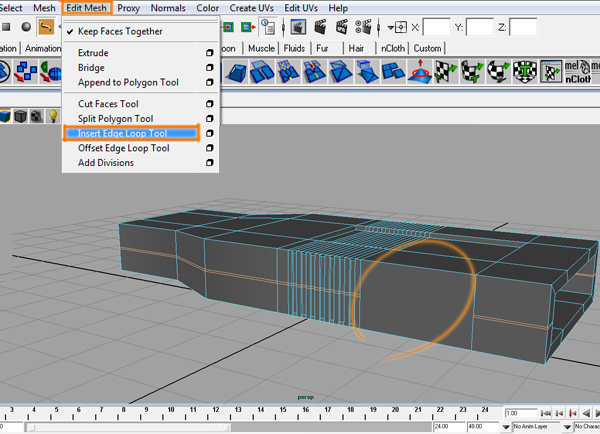Open the Edit UVs menu
This screenshot has height=434, width=600.
(x=301, y=8)
